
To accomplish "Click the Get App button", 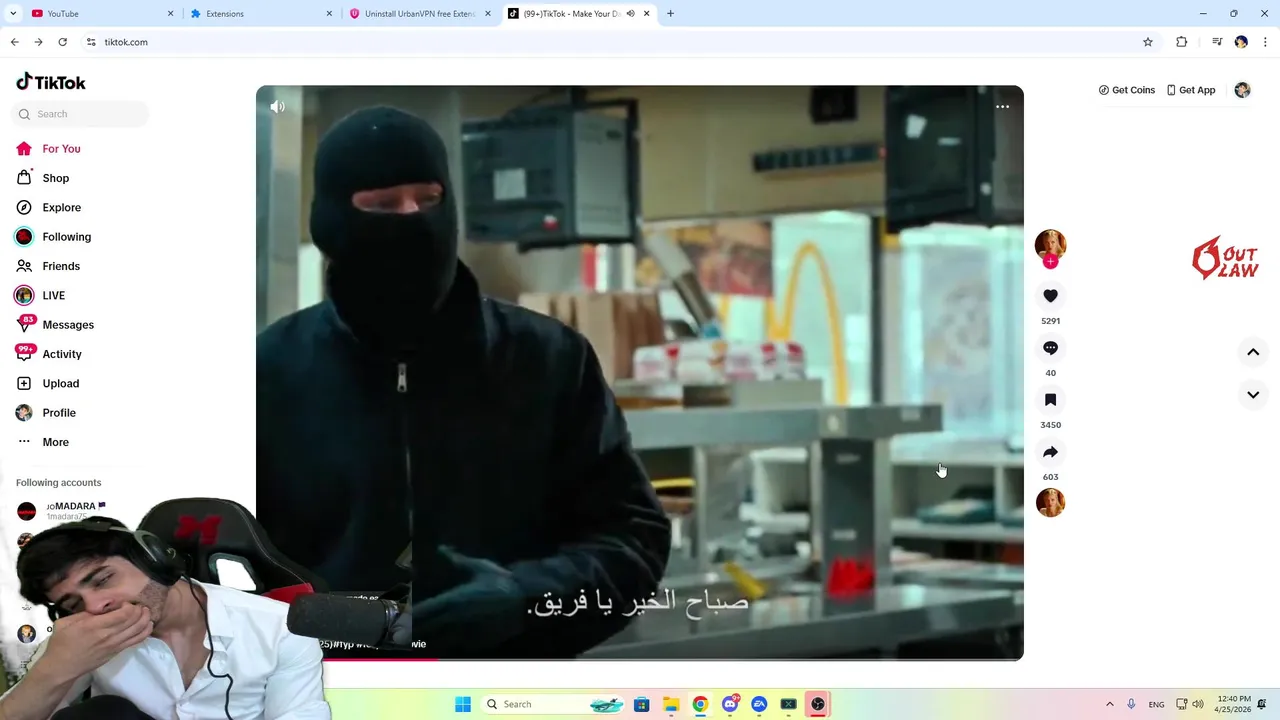I will point(1190,90).
